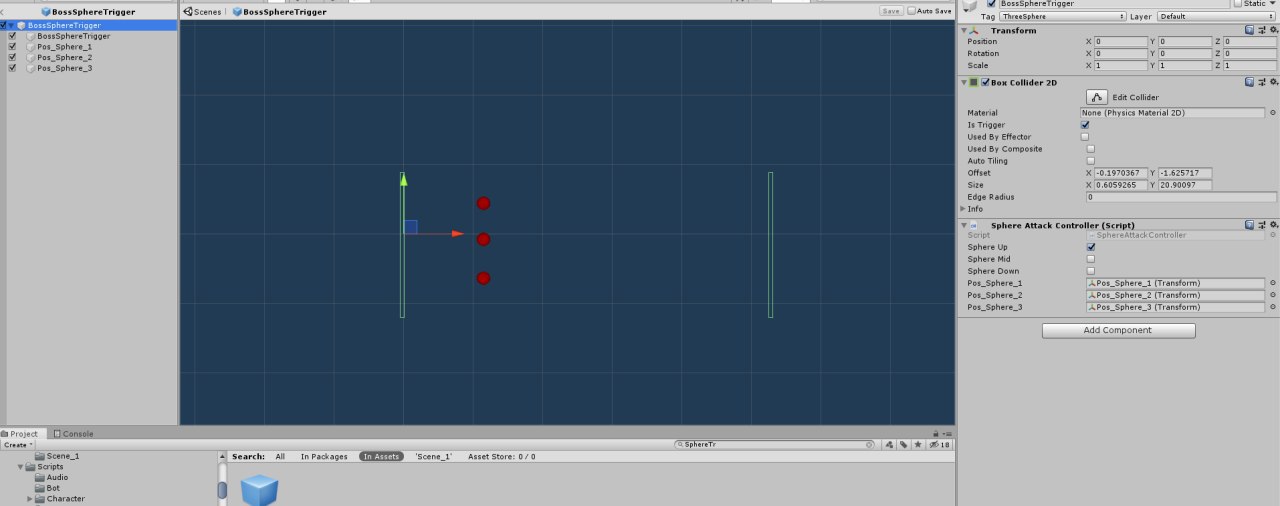
Task: Click the Edge Radius value field
Action: click(1181, 197)
